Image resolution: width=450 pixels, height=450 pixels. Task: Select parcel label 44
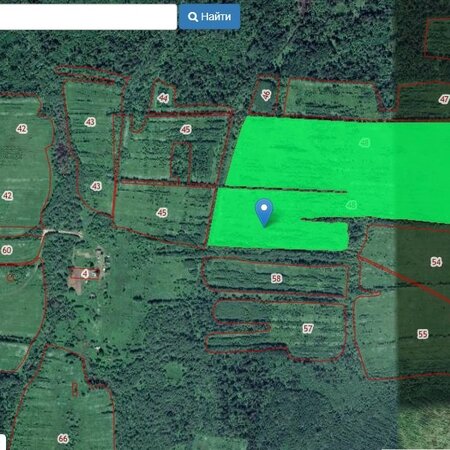(x=163, y=98)
